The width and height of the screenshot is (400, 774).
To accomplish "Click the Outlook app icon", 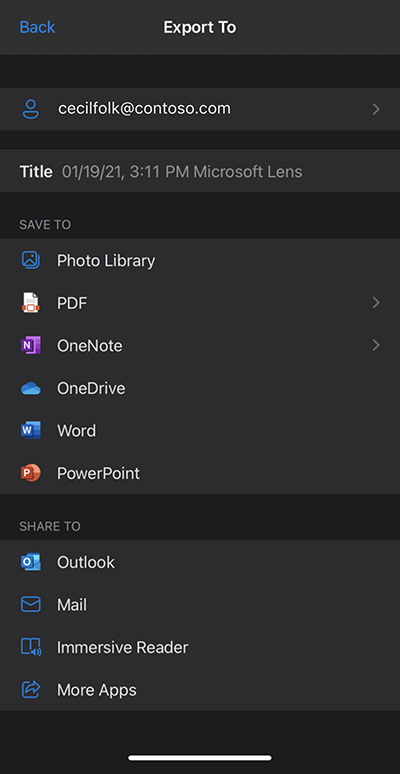I will pyautogui.click(x=31, y=562).
